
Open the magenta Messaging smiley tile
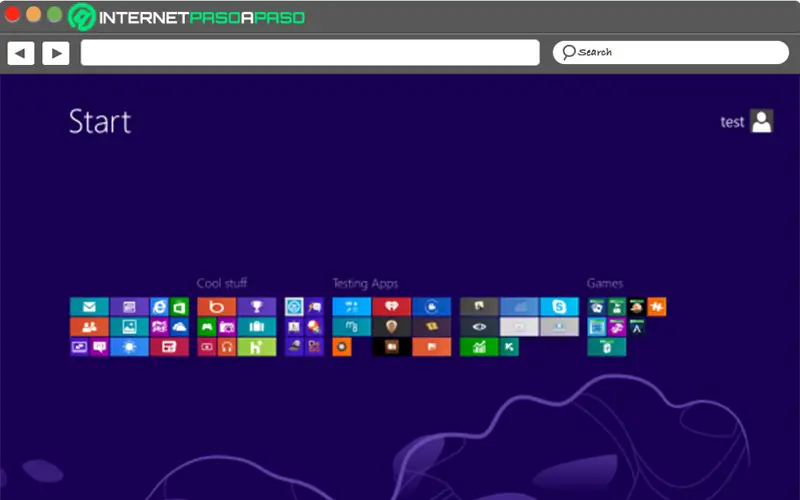pos(99,347)
